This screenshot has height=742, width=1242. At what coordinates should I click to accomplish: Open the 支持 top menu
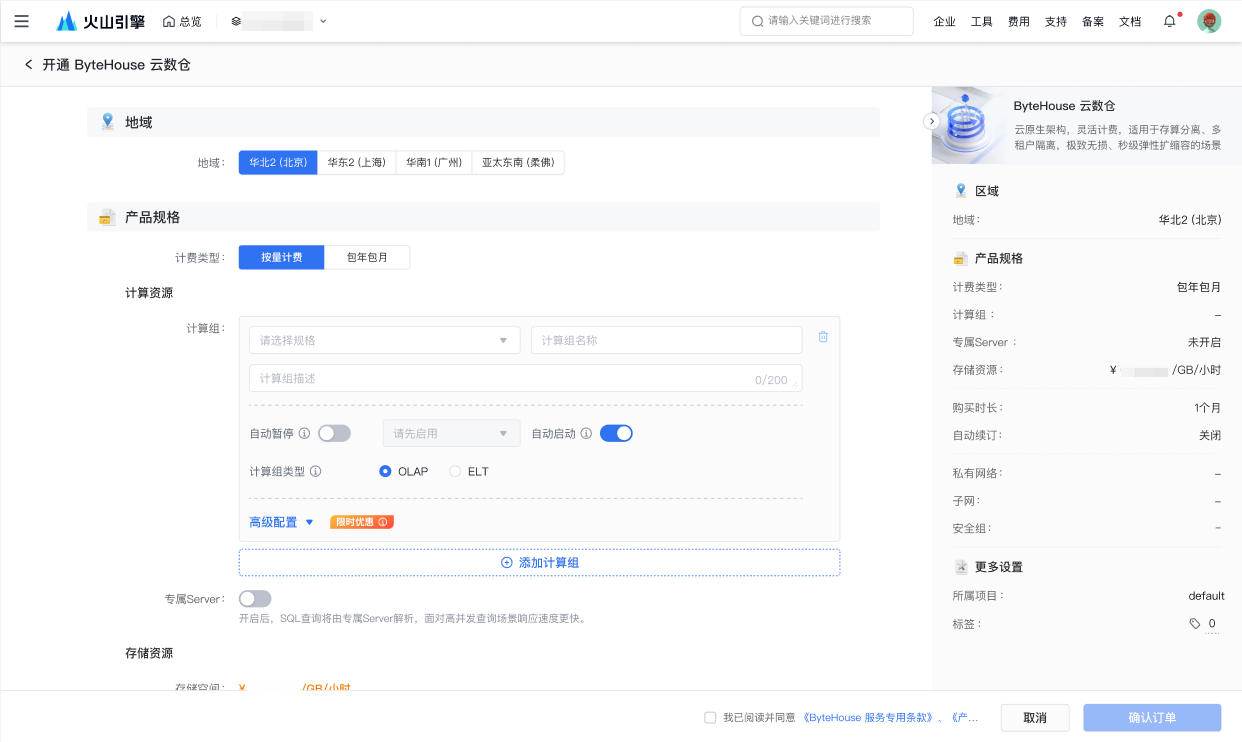click(1055, 21)
